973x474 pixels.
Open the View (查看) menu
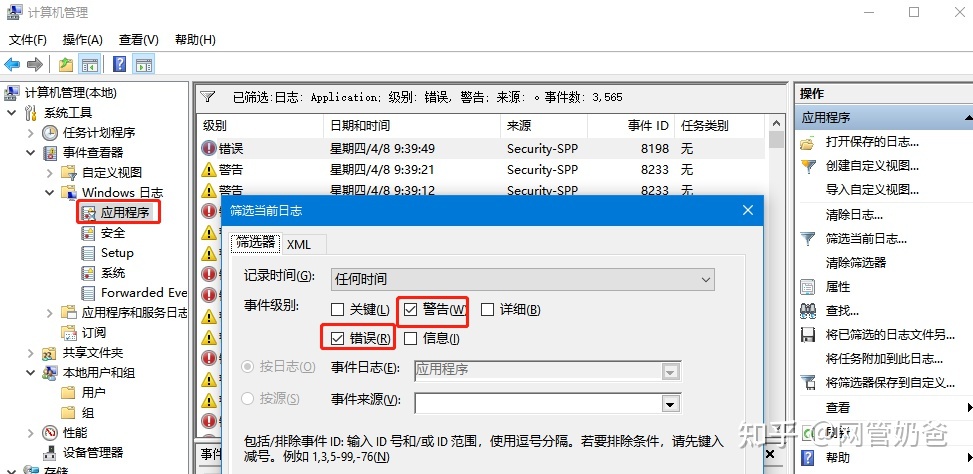[139, 40]
